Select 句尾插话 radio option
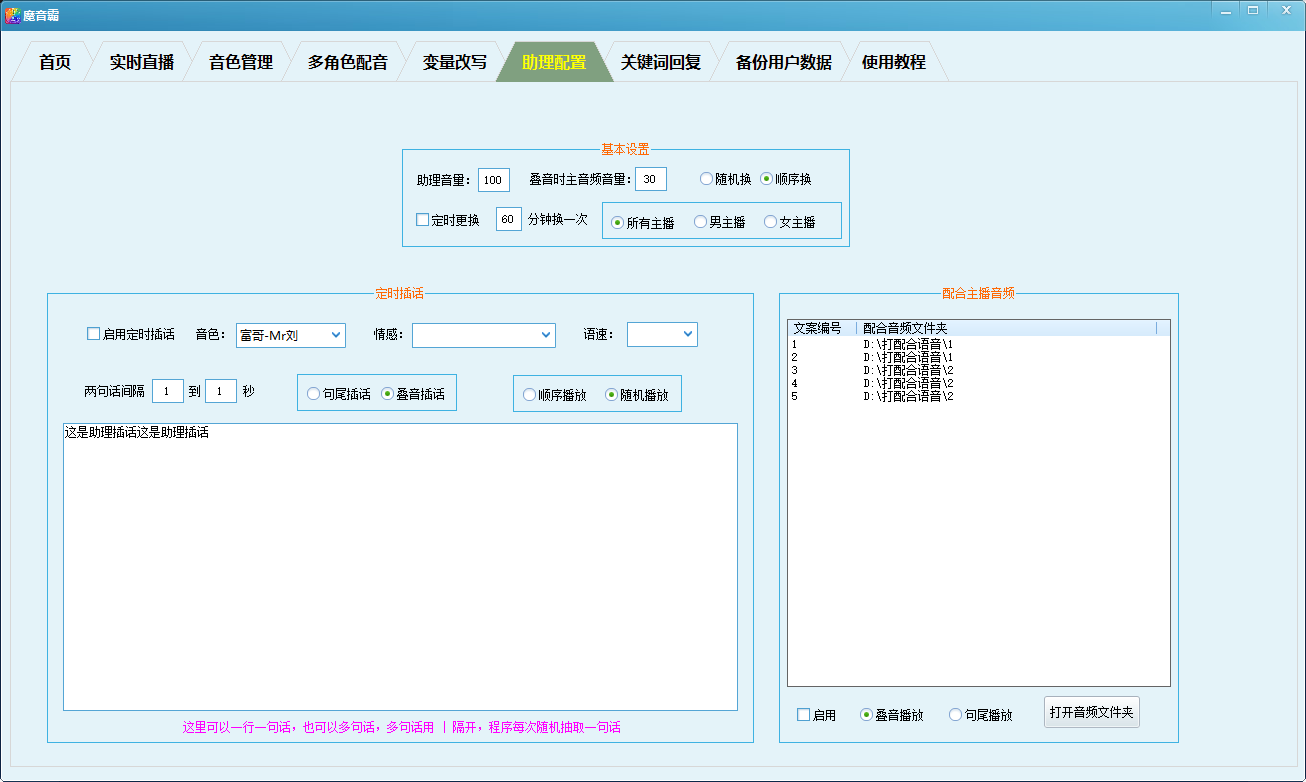This screenshot has height=782, width=1306. click(x=314, y=395)
